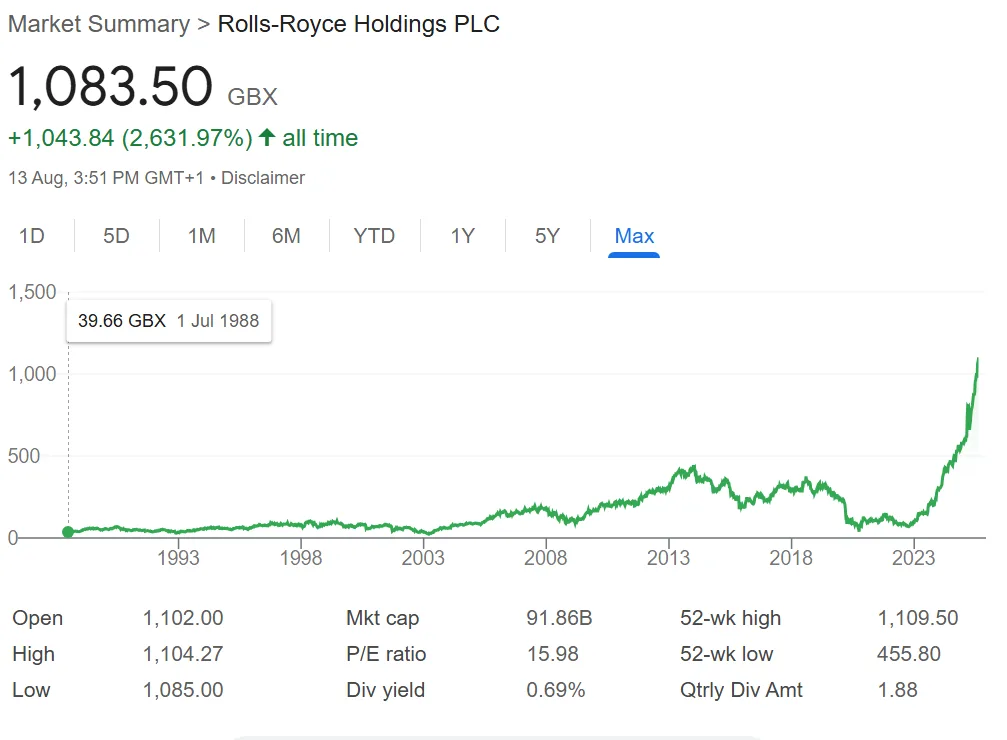Viewport: 1007px width, 740px height.
Task: Open the Market Summary breadcrumb link
Action: [98, 24]
